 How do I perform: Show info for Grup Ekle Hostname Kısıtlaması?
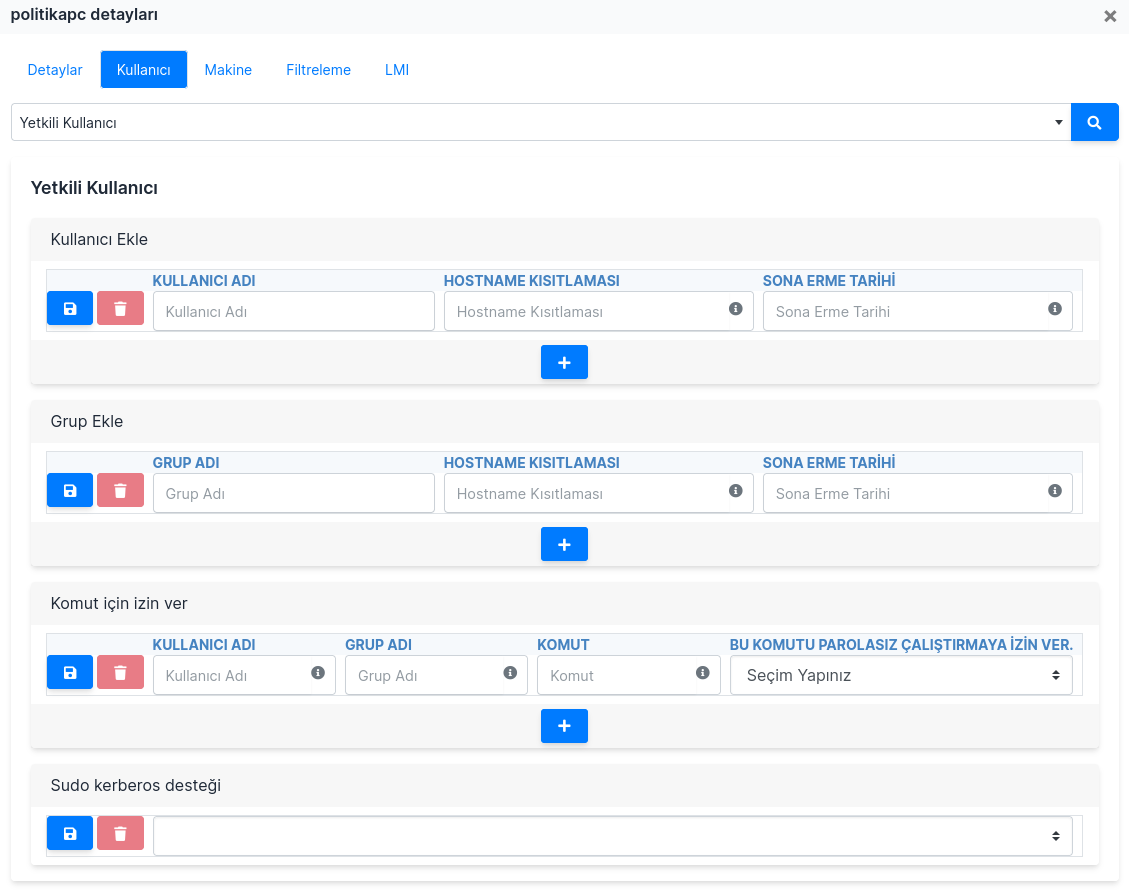[x=735, y=490]
